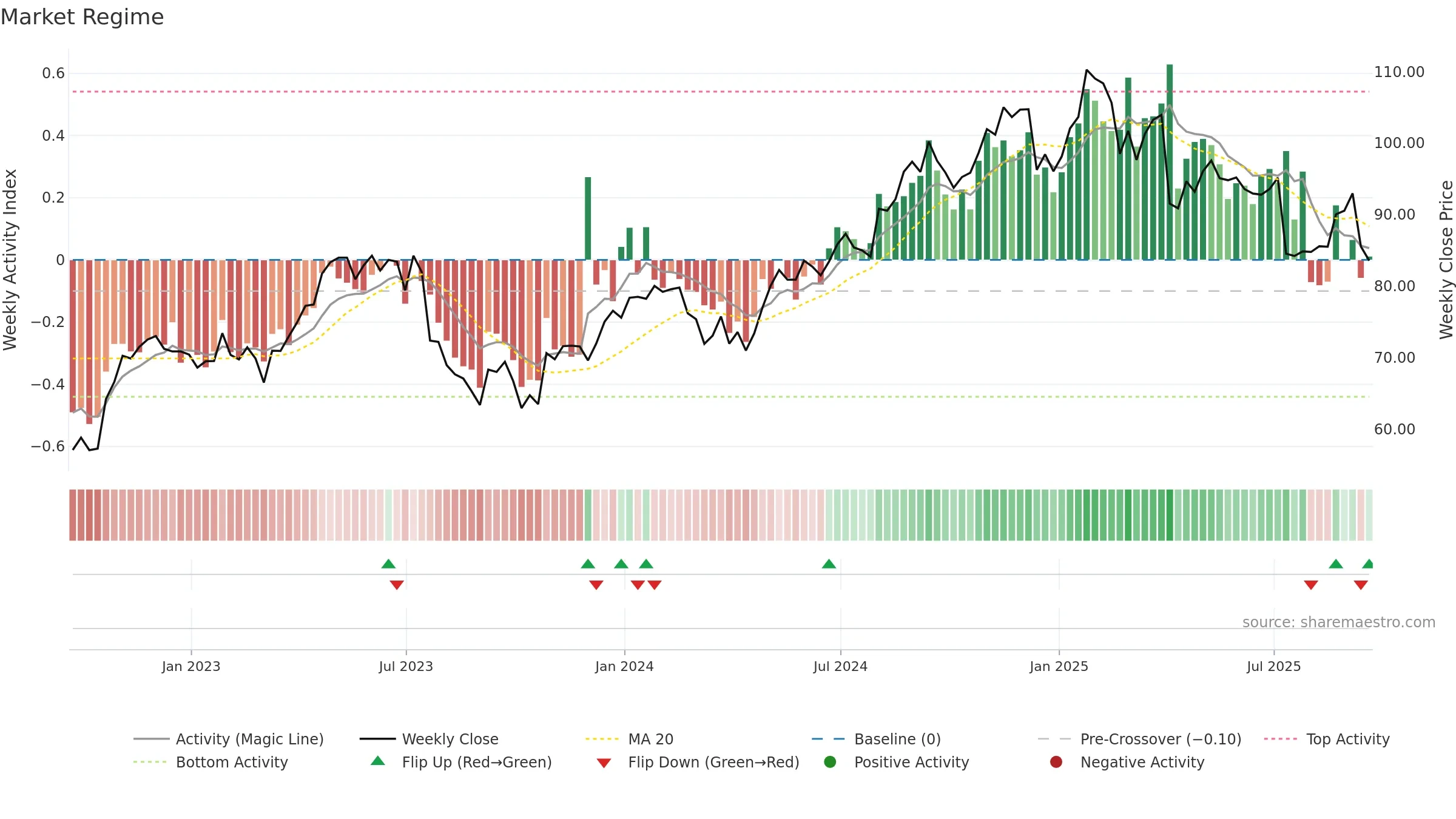1456x819 pixels.
Task: Click the Weekly Activity Index axis title
Action: point(10,260)
